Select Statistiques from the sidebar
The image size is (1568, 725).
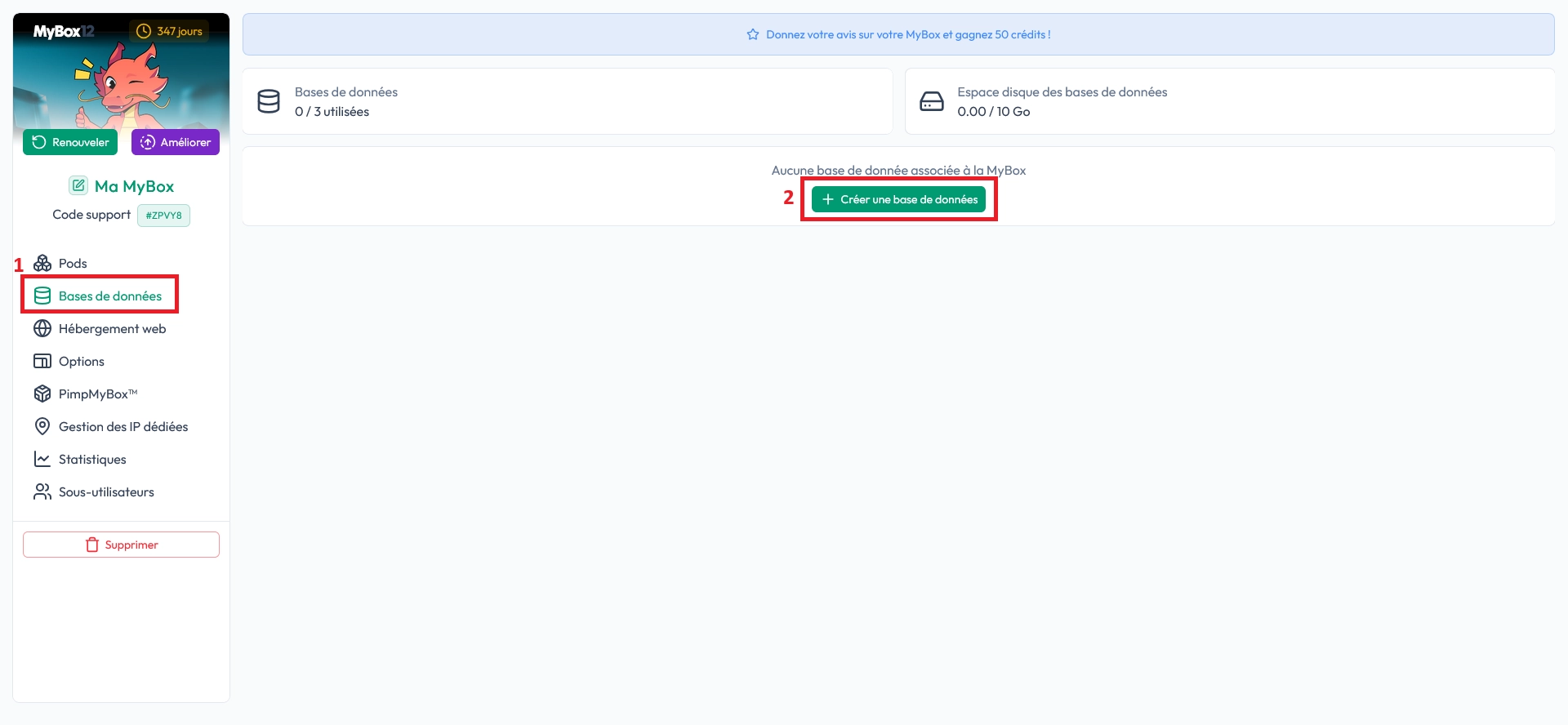(x=92, y=459)
